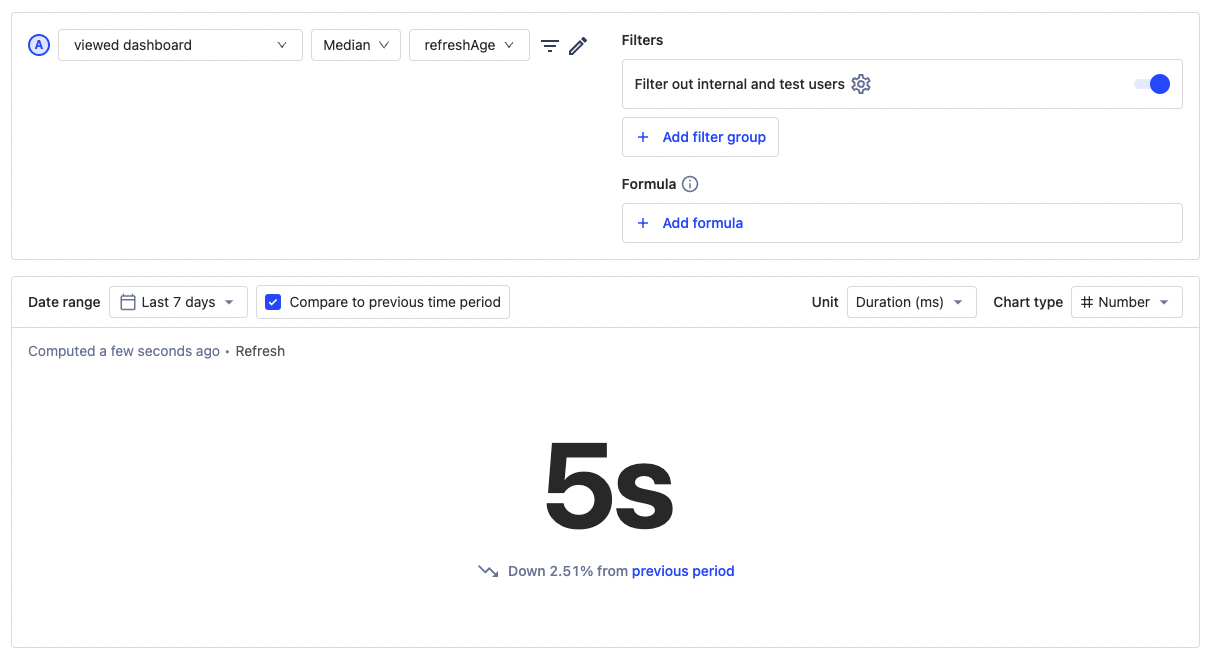Open settings gear on internal users filter
1212x664 pixels.
point(861,84)
